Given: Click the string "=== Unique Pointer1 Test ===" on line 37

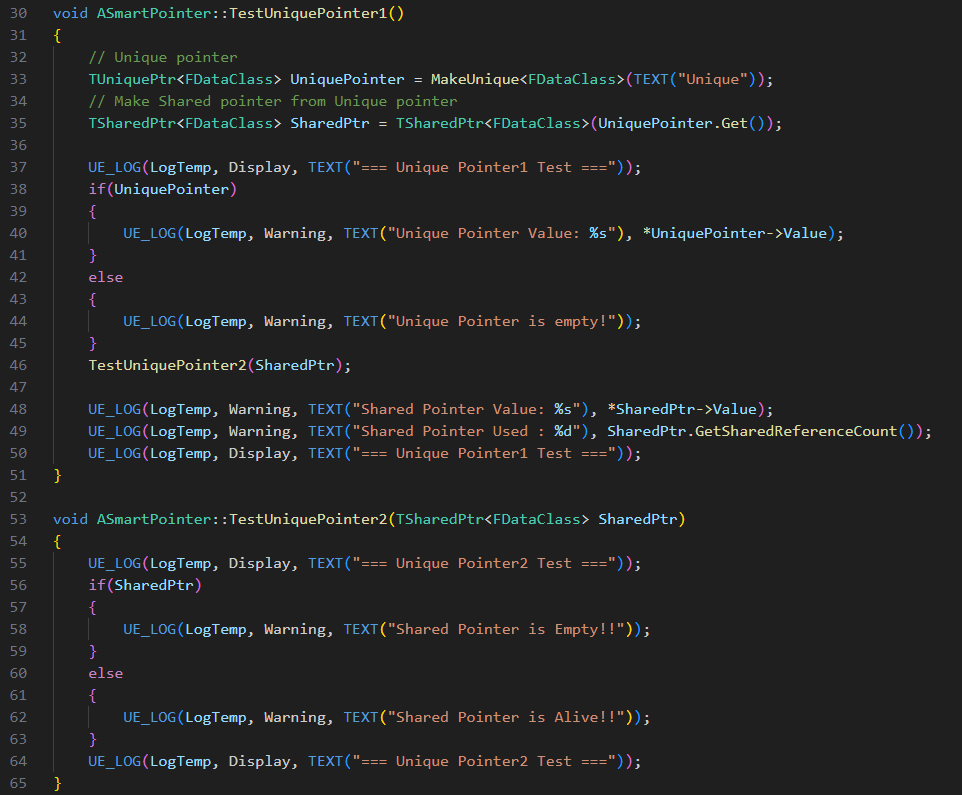Looking at the screenshot, I should (x=484, y=167).
